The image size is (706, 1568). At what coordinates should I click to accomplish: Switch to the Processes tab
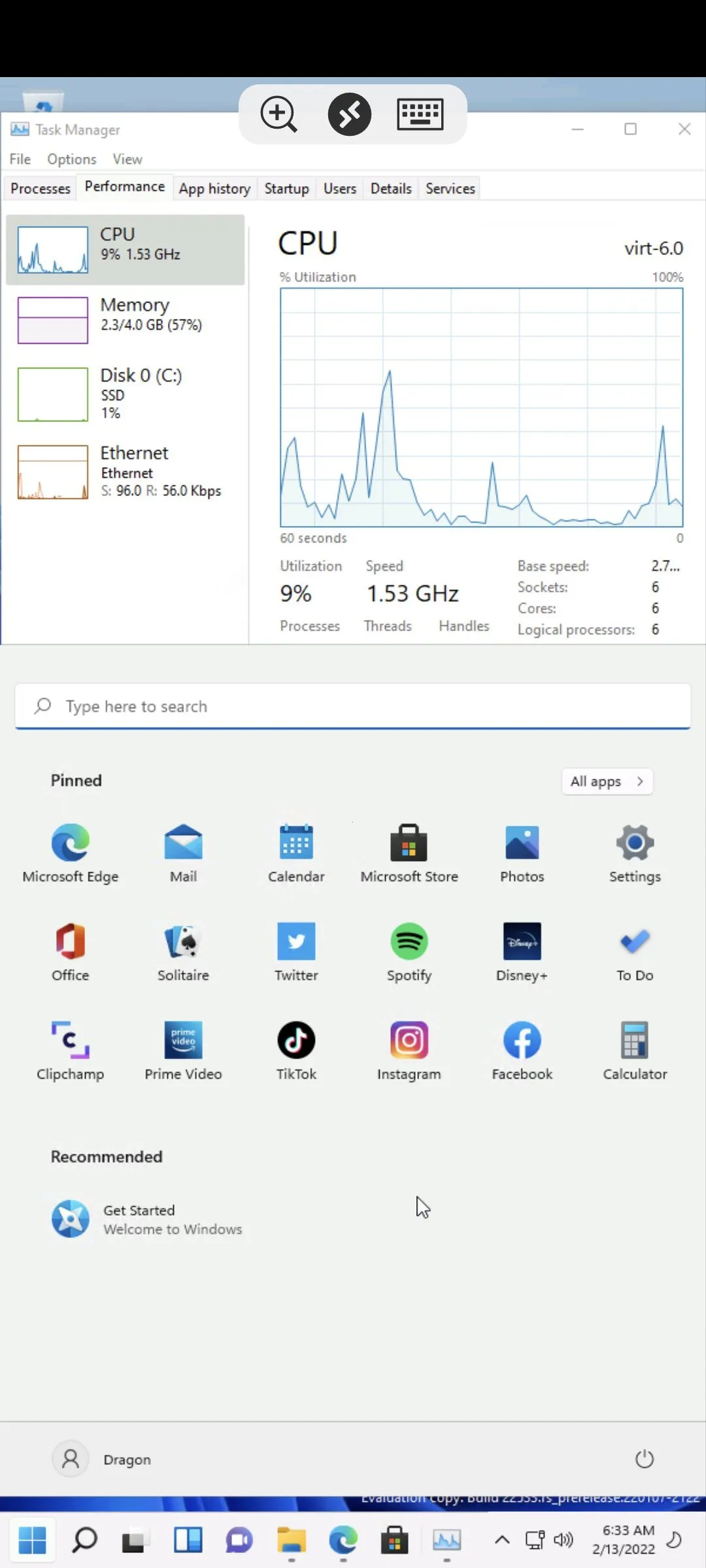point(41,189)
